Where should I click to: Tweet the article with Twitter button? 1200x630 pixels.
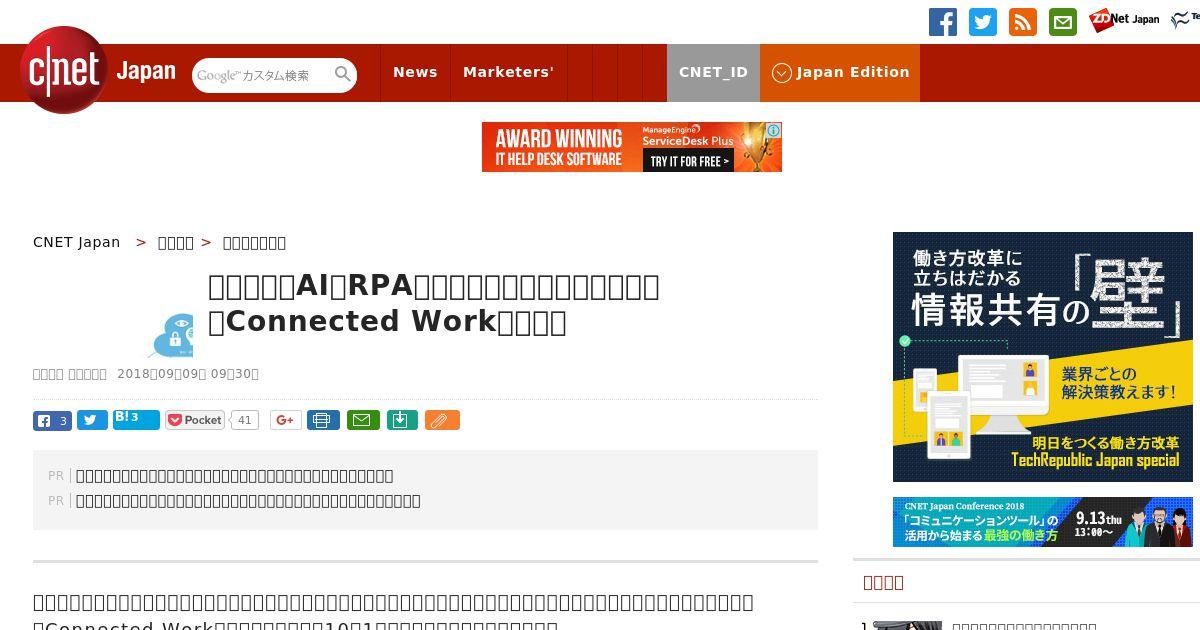point(92,420)
